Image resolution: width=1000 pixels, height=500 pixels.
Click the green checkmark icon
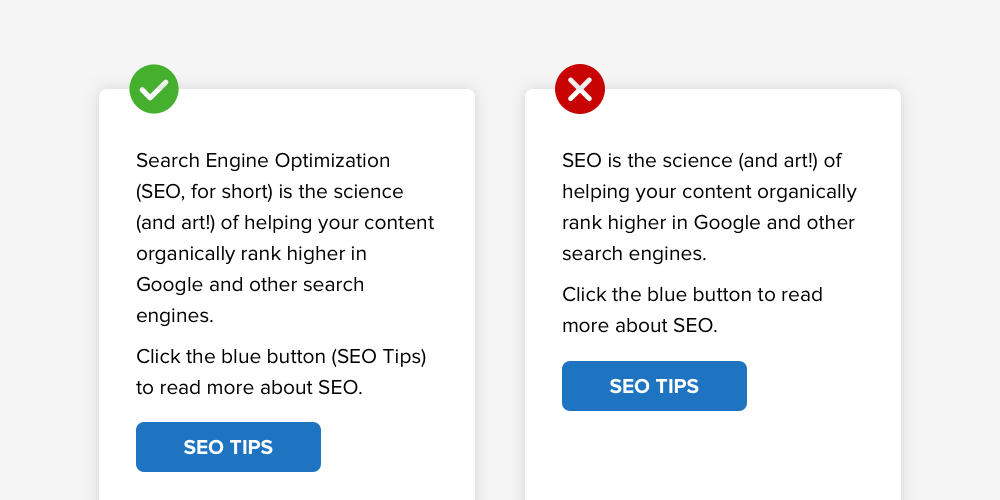click(x=154, y=89)
